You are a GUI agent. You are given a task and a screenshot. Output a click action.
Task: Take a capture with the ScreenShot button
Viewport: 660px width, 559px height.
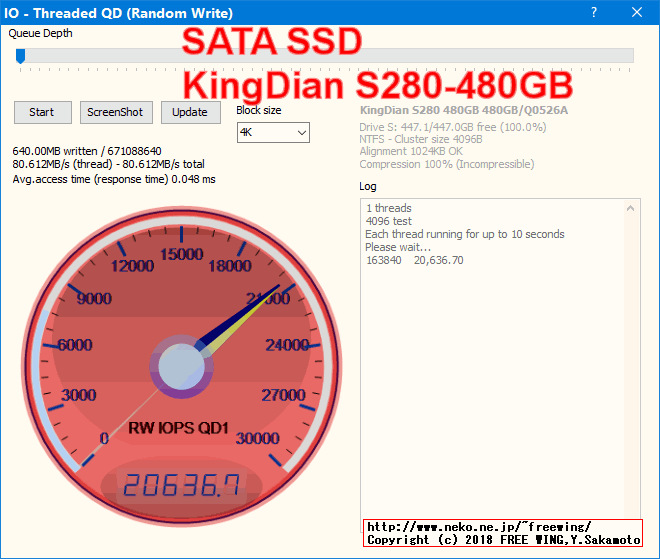tap(116, 112)
